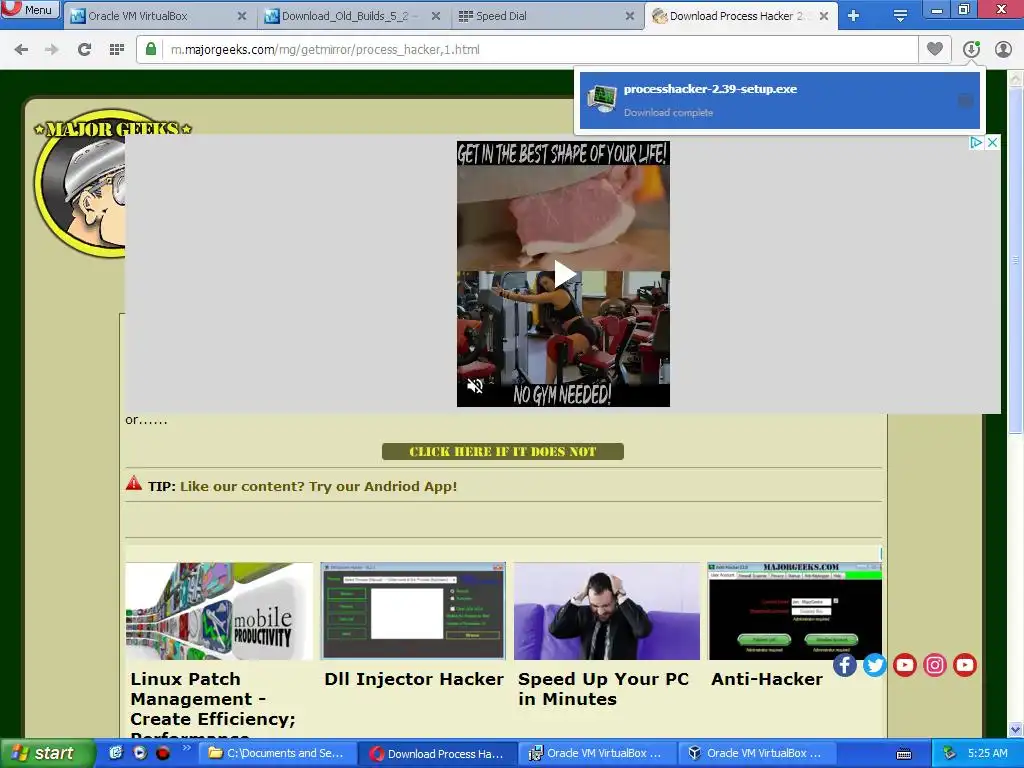
Task: Click the downloaded file's program icon
Action: point(601,99)
